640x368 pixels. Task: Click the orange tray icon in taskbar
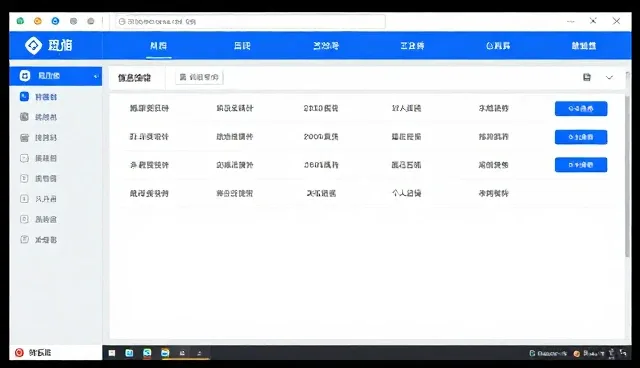pyautogui.click(x=577, y=354)
